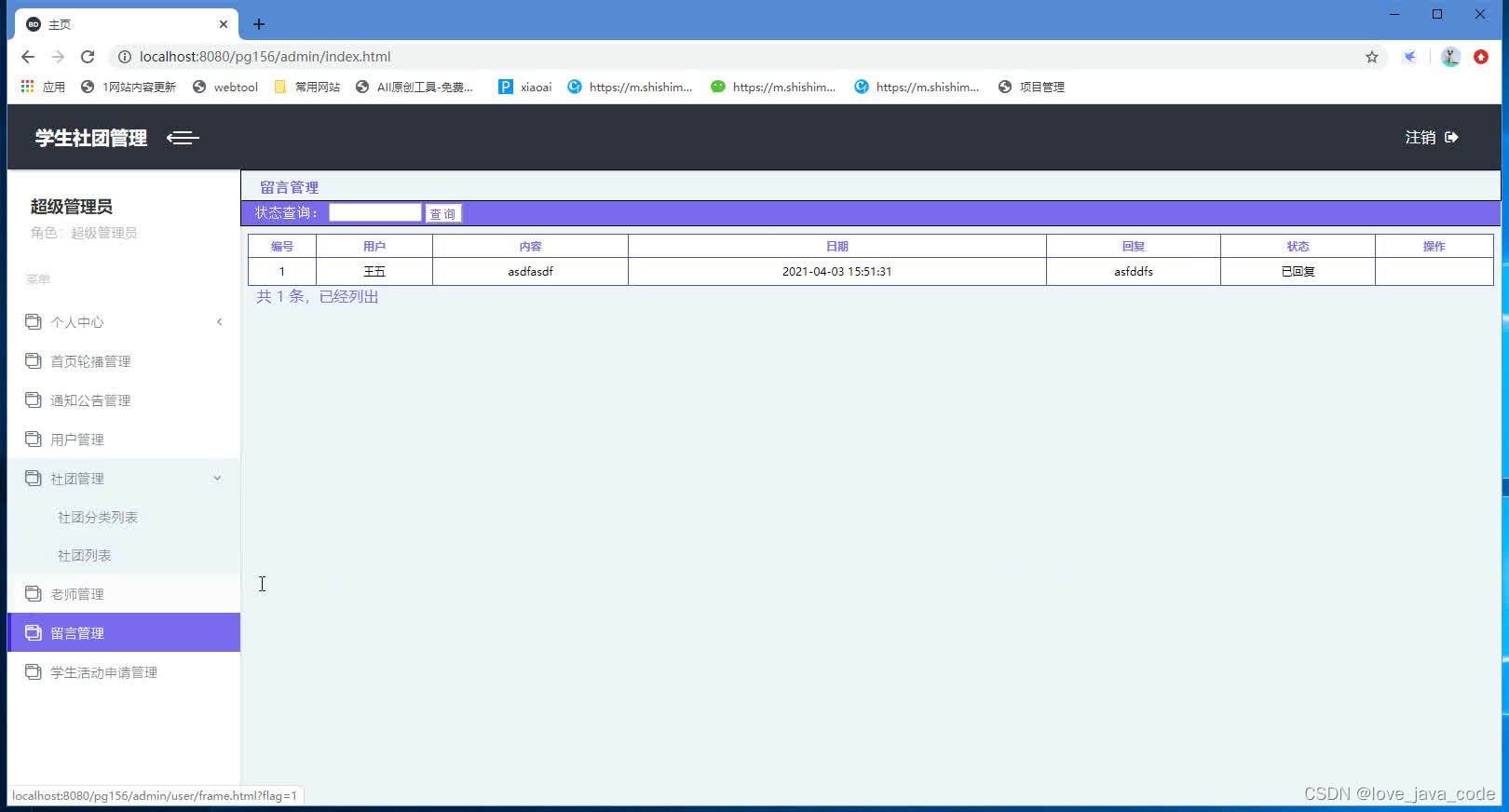Click the 内容 column header

tap(531, 246)
